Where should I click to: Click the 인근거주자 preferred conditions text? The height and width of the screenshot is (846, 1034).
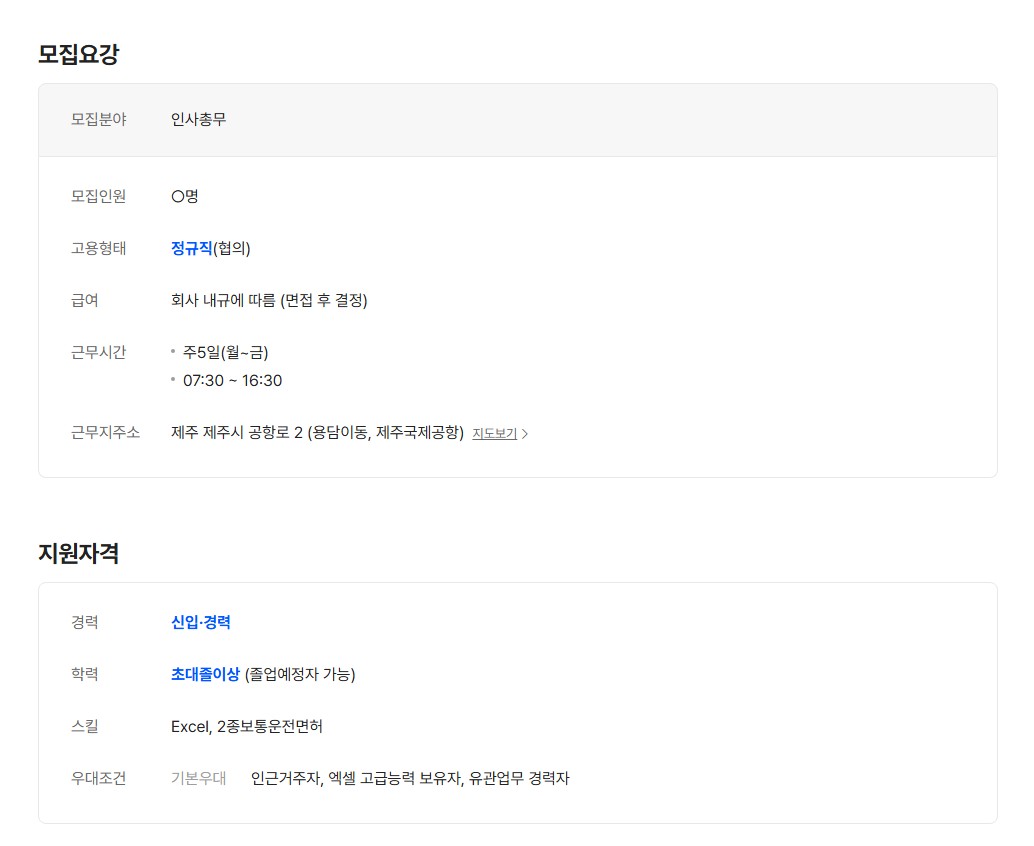285,778
